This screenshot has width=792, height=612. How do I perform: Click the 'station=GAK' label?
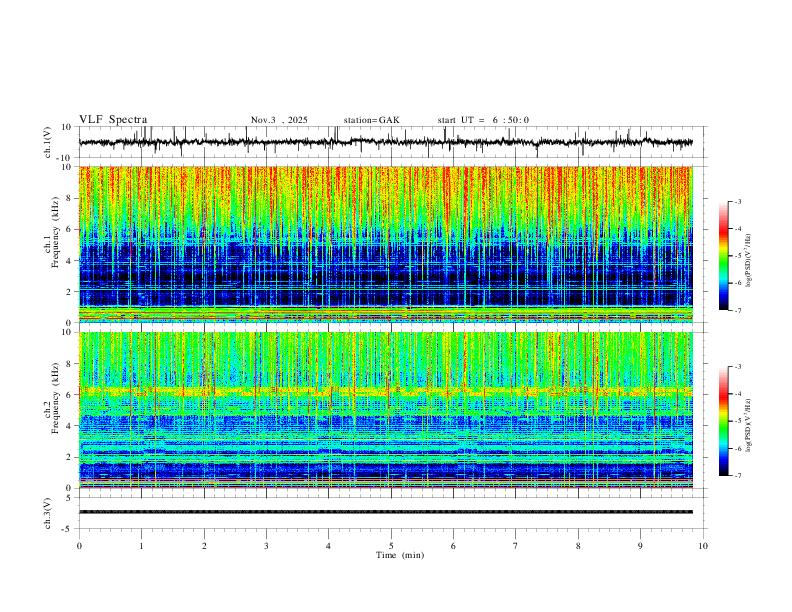(x=372, y=120)
